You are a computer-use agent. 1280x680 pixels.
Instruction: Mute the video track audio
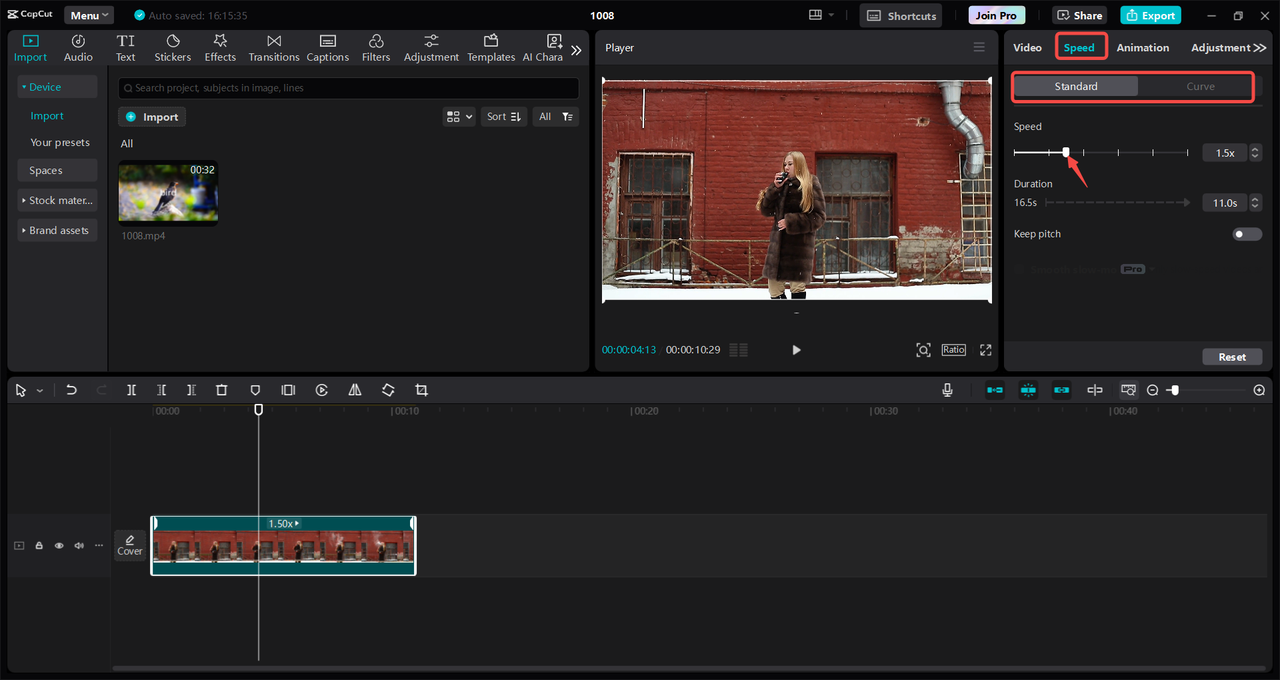point(79,546)
